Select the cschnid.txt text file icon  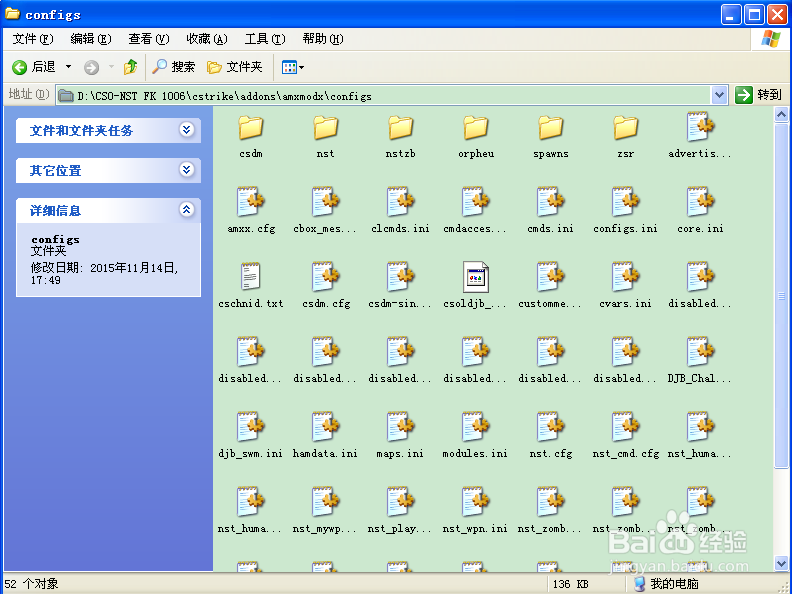(251, 276)
